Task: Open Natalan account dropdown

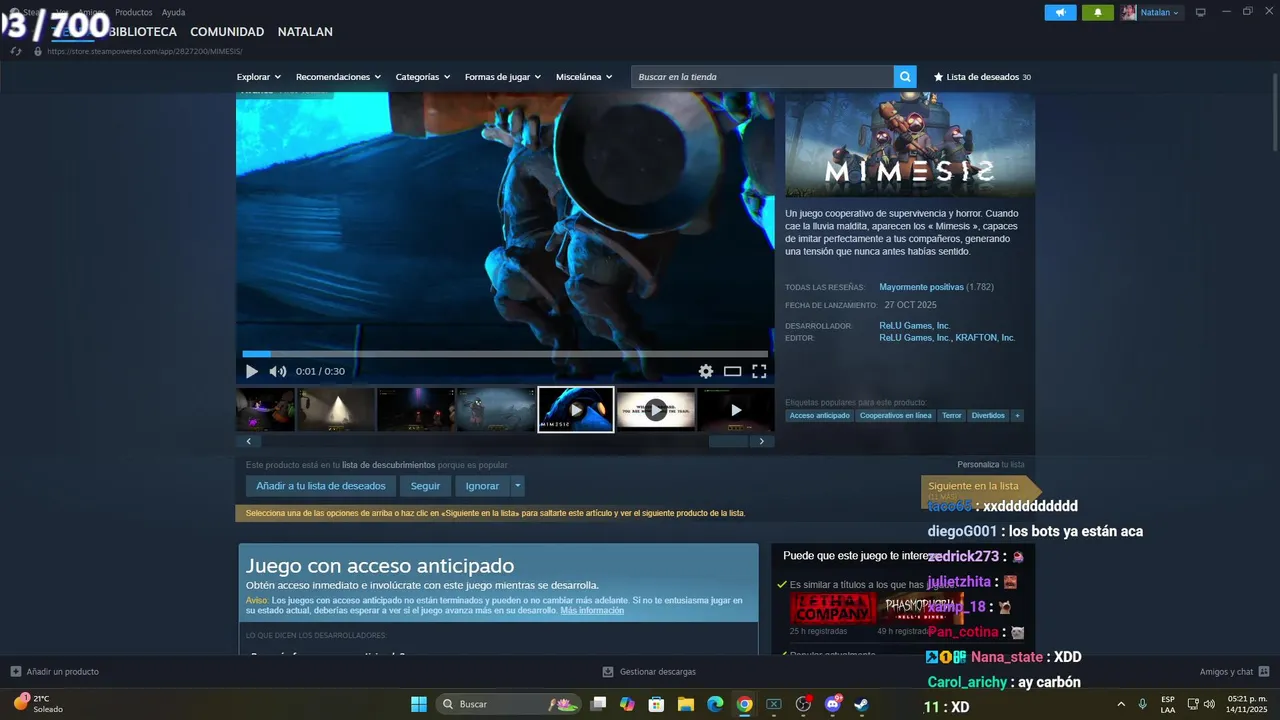Action: coord(1151,13)
